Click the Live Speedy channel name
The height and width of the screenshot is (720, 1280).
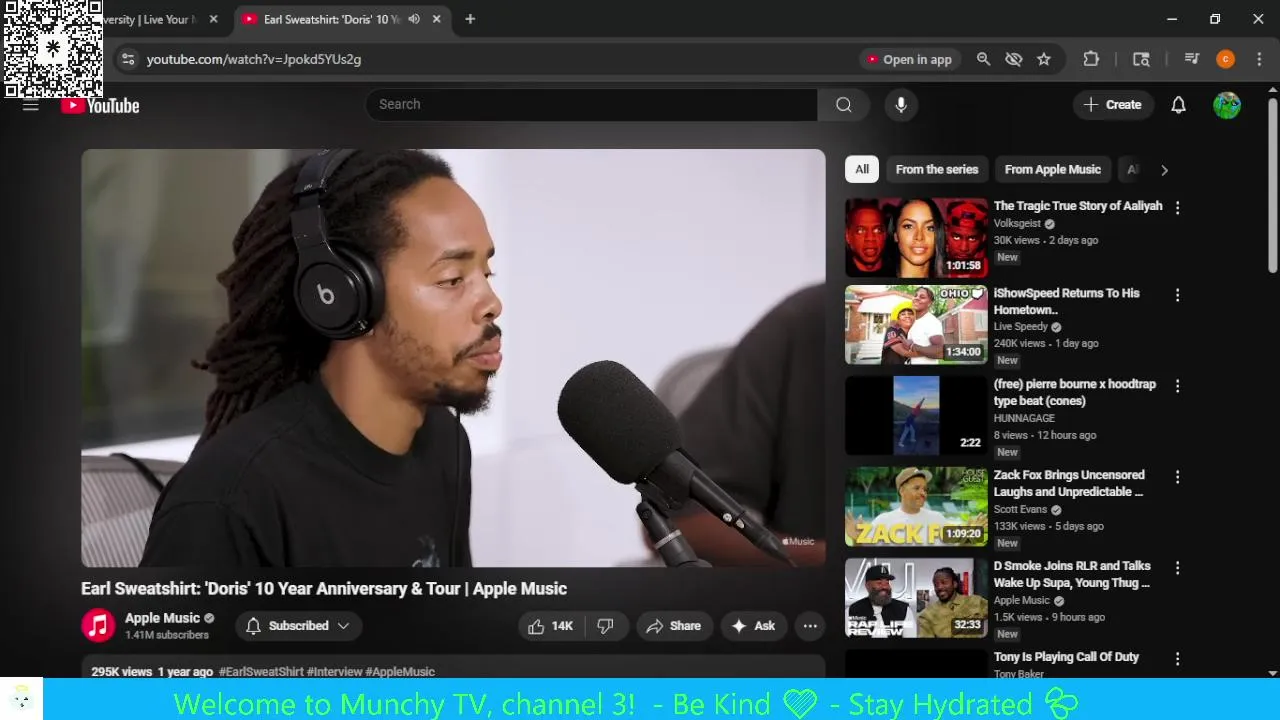click(x=1020, y=327)
